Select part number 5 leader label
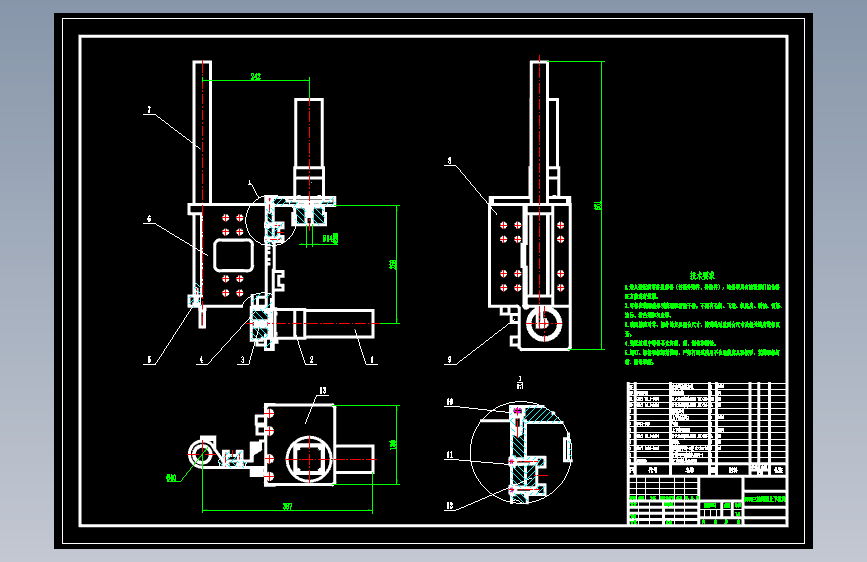This screenshot has width=867, height=562. 149,360
